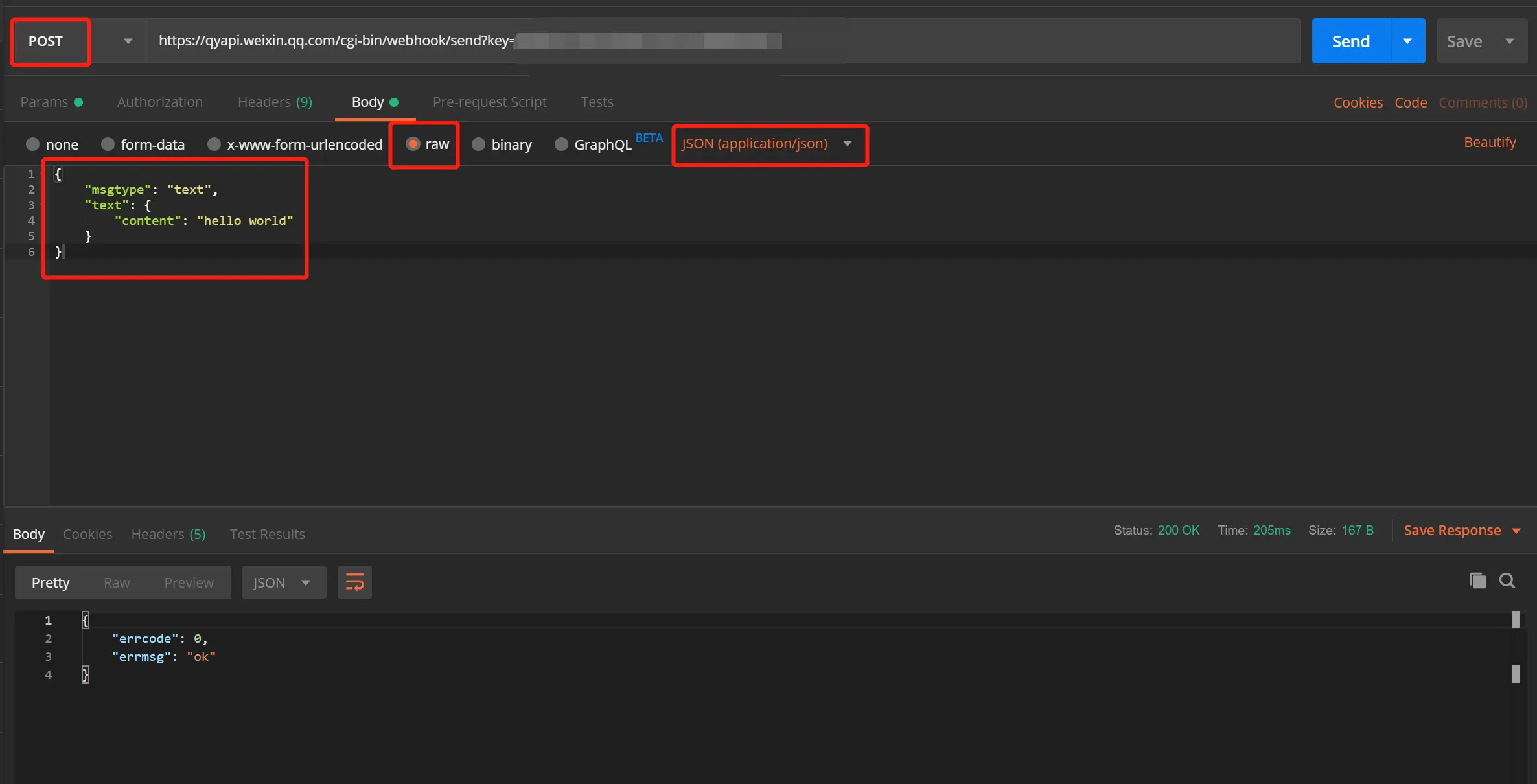Select the form-data radio option
Viewport: 1537px width, 784px height.
point(108,144)
